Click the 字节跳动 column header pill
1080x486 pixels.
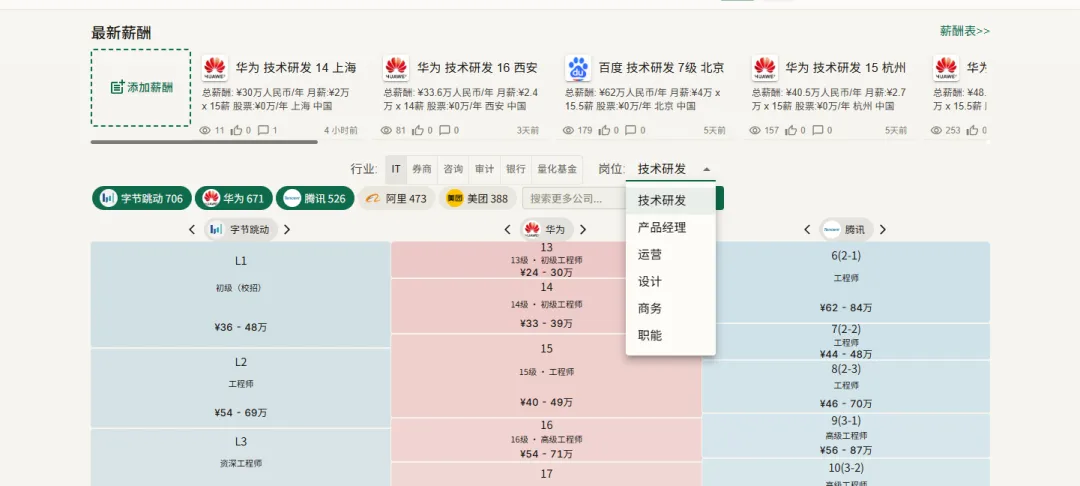click(x=240, y=229)
